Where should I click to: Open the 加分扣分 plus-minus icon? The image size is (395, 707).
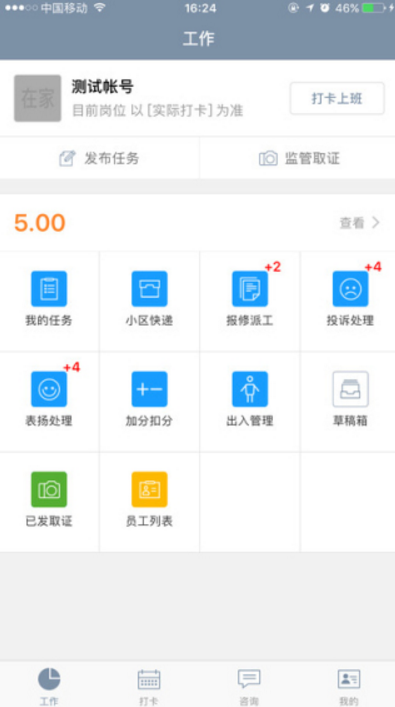pos(149,389)
